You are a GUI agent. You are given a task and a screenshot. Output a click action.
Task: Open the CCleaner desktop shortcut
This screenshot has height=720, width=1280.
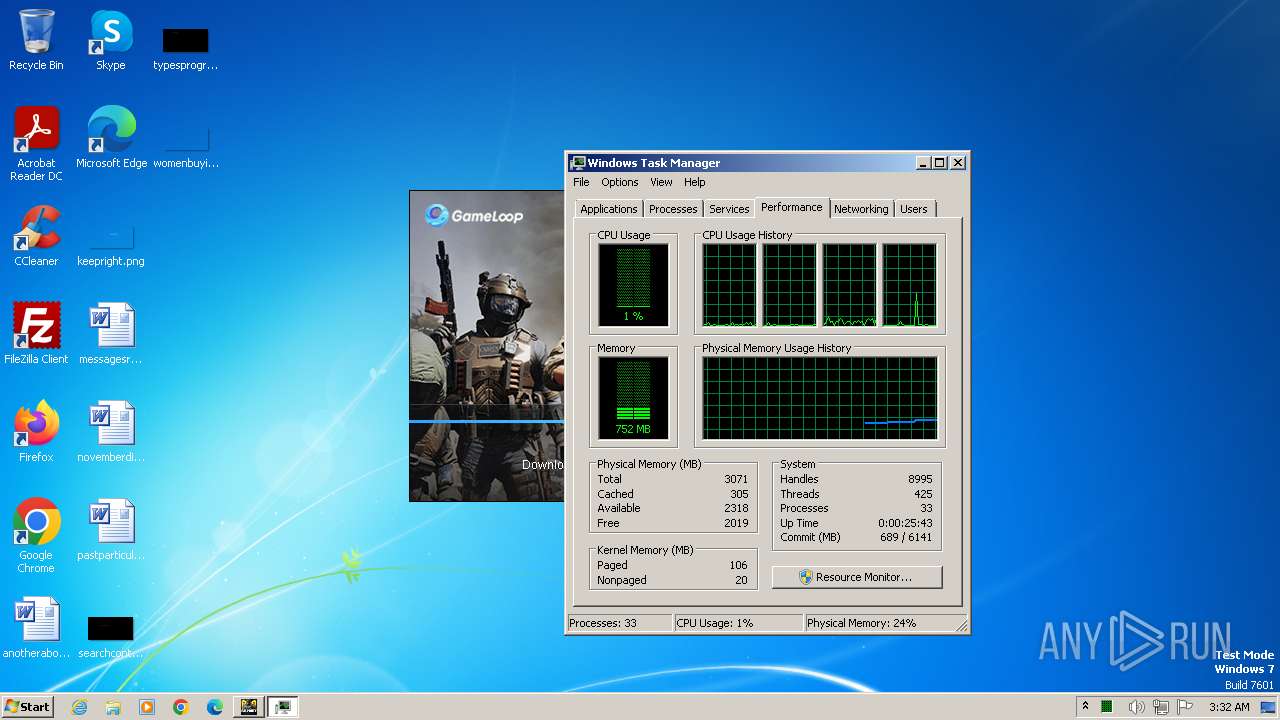point(36,236)
